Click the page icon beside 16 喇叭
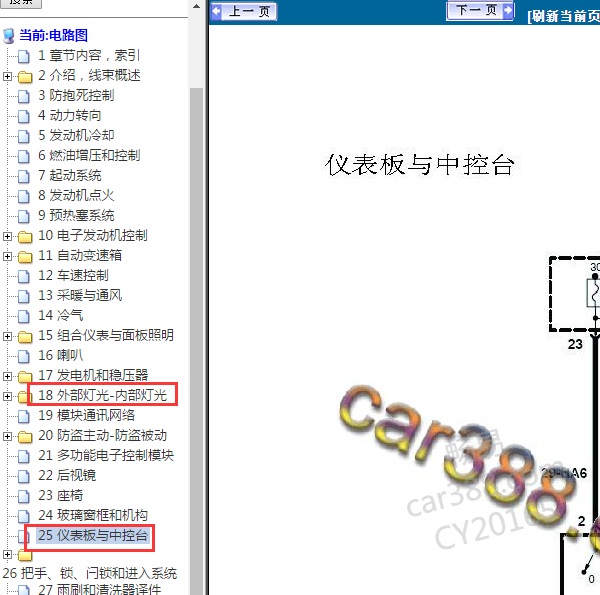The width and height of the screenshot is (600, 595). (24, 356)
